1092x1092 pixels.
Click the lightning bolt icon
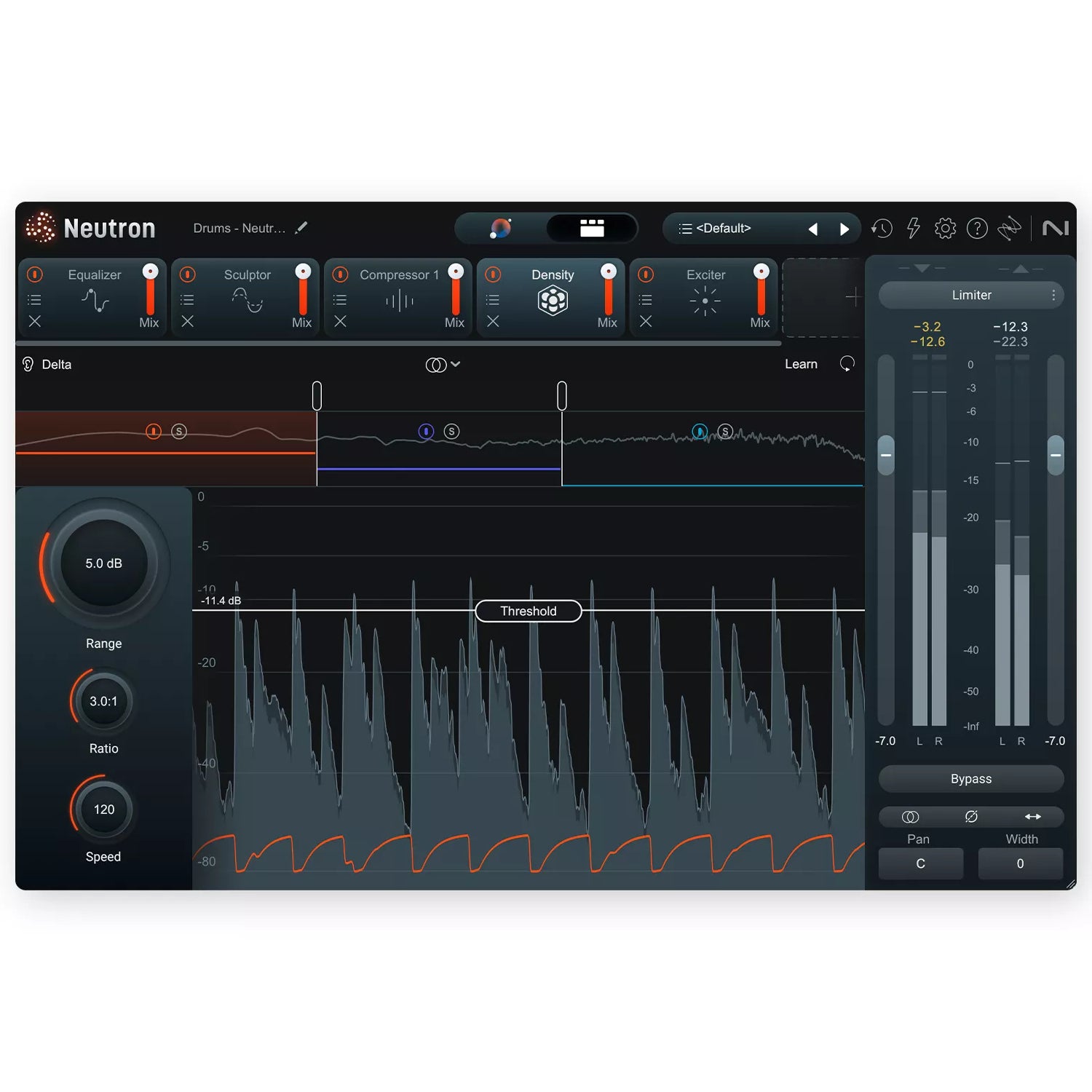pyautogui.click(x=913, y=229)
